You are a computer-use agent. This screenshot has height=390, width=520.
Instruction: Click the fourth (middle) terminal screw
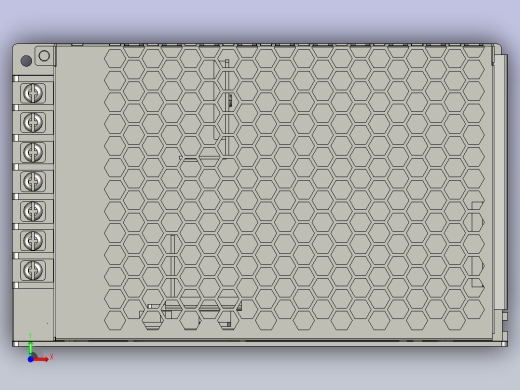(33, 181)
